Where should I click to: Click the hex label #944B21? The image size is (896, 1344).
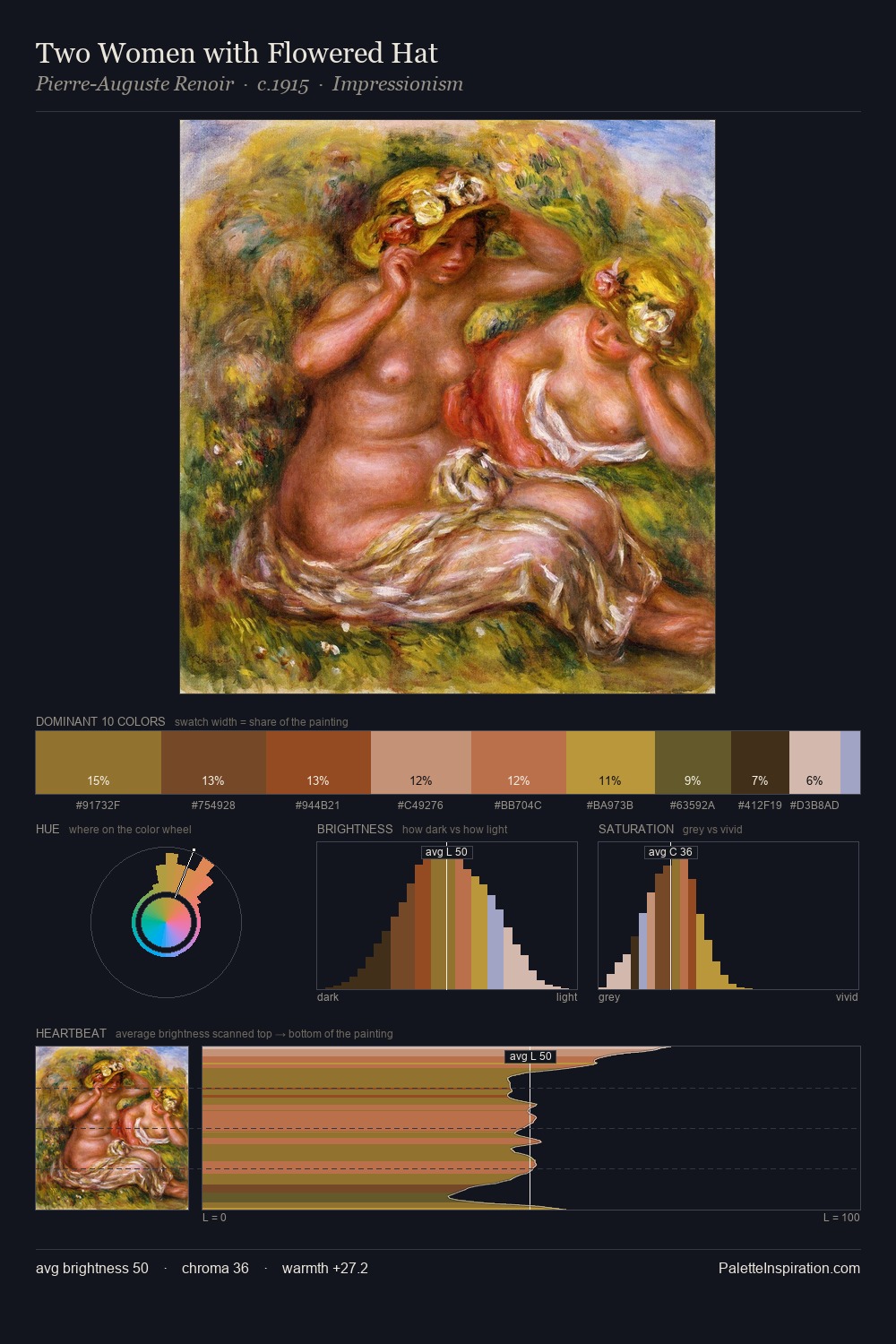318,806
